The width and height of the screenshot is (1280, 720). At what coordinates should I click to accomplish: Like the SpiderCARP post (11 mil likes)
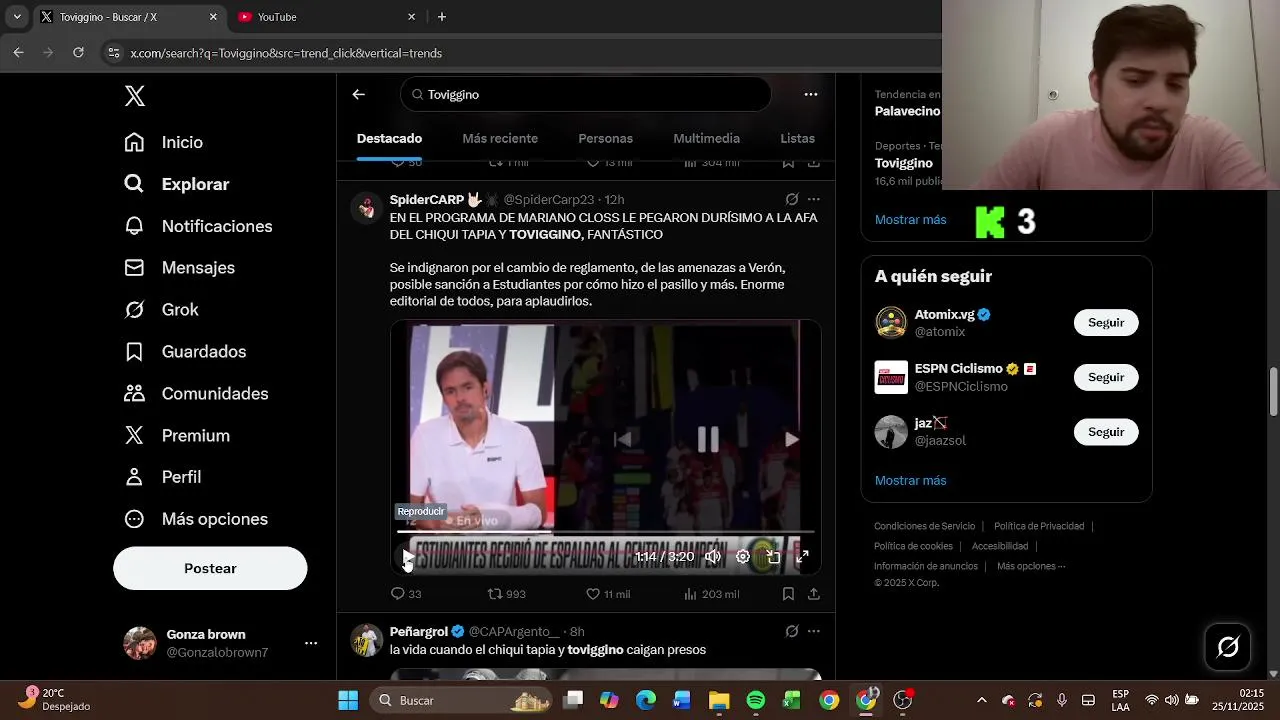point(608,594)
